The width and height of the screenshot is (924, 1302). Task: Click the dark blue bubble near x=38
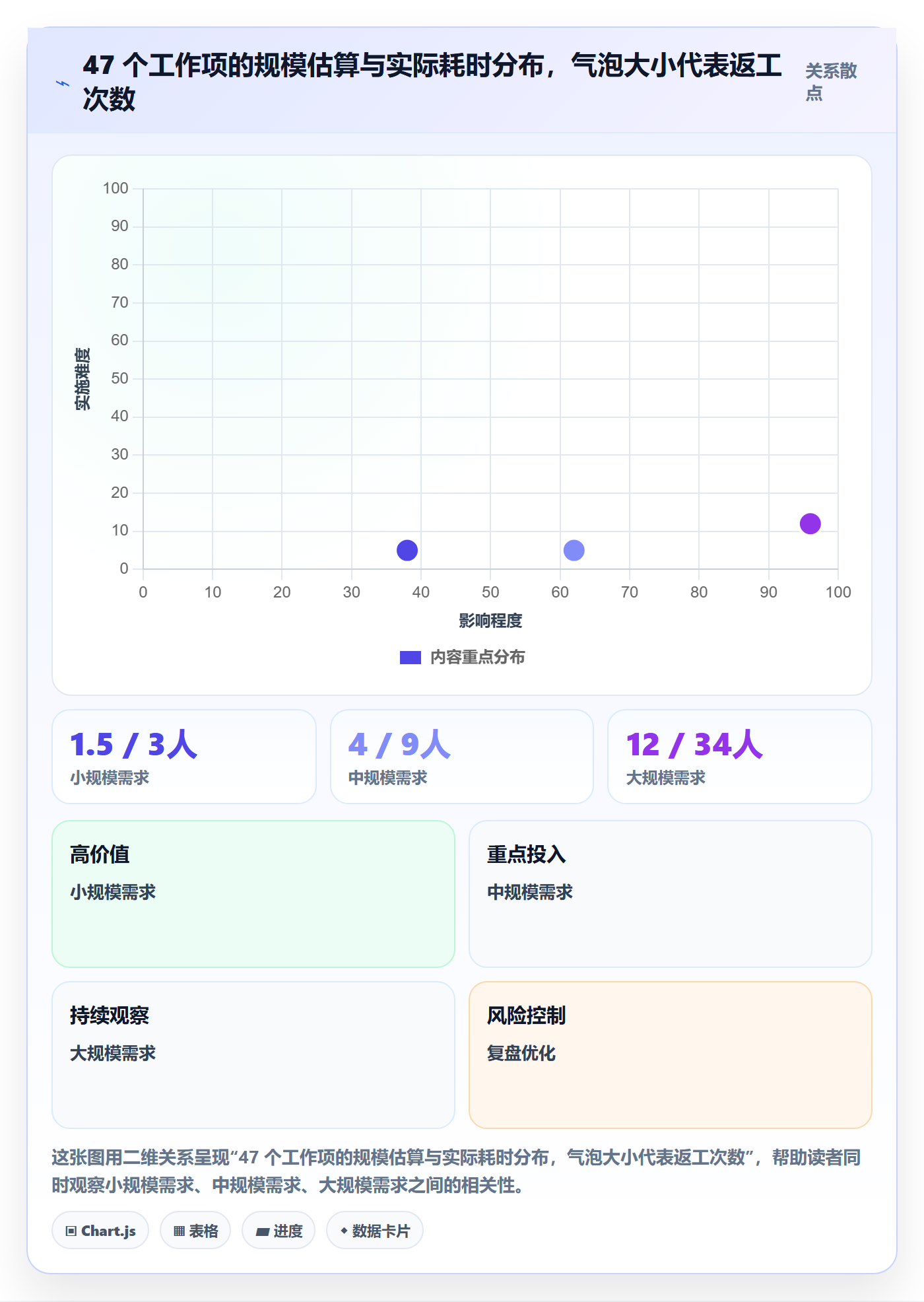407,550
